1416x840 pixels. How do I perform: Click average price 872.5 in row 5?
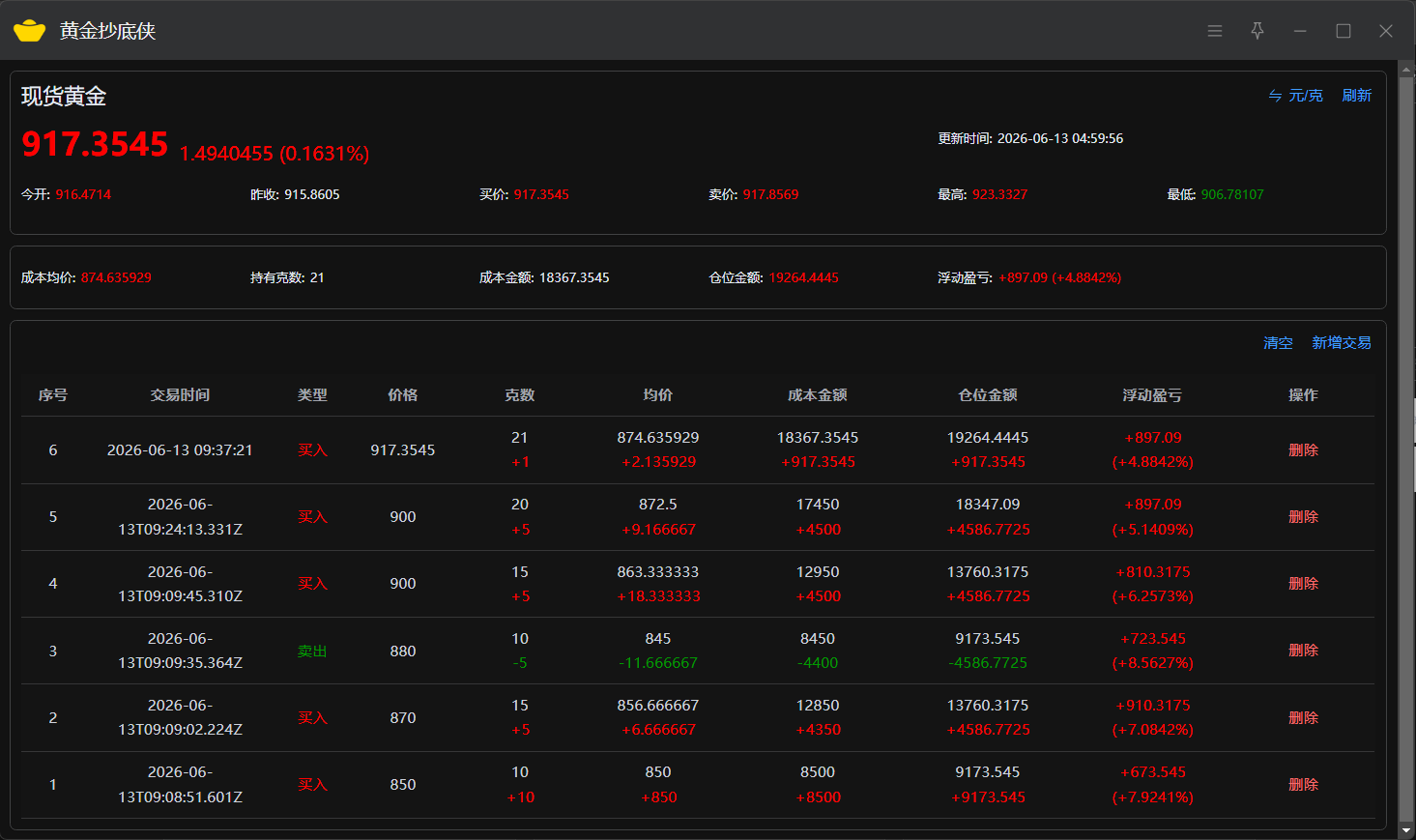point(658,505)
